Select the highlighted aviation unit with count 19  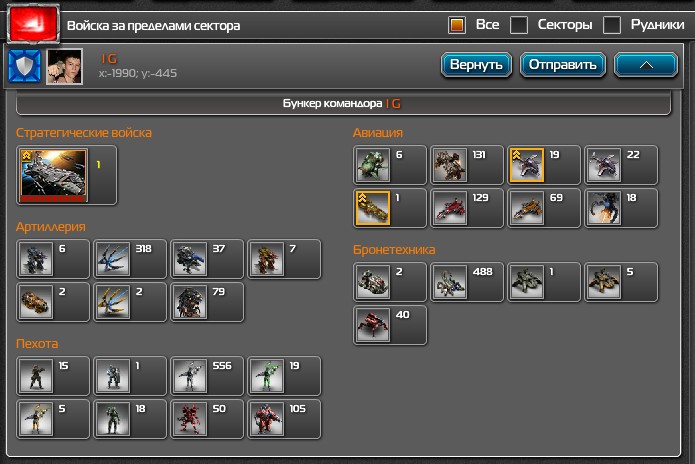544,165
